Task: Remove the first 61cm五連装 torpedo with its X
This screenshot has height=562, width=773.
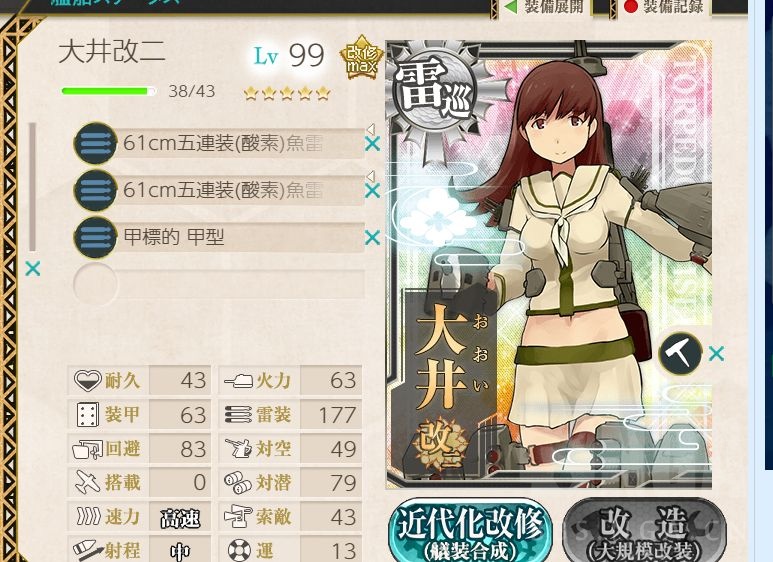Action: (x=372, y=144)
